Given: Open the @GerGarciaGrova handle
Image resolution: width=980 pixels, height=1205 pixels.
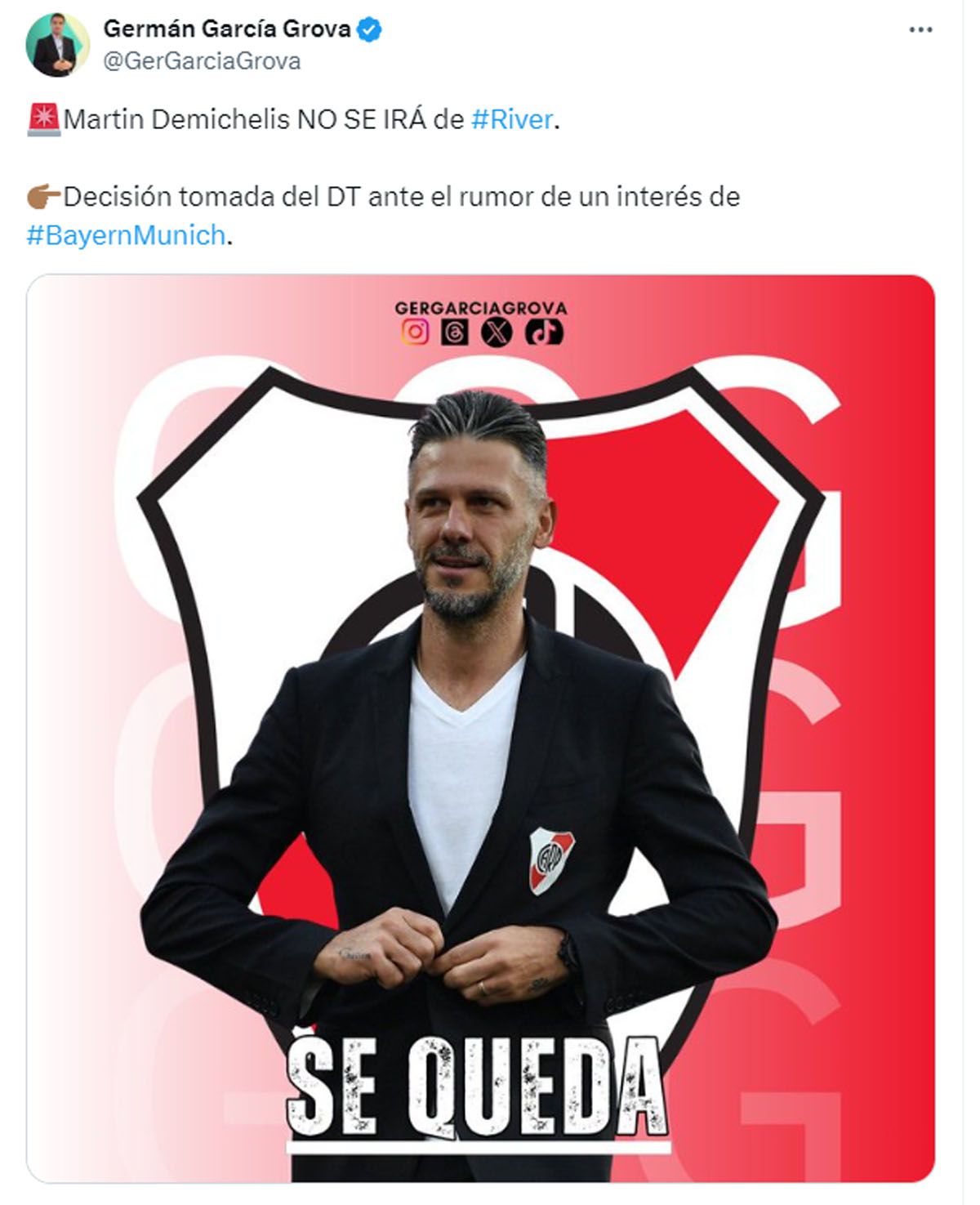Looking at the screenshot, I should pos(202,61).
